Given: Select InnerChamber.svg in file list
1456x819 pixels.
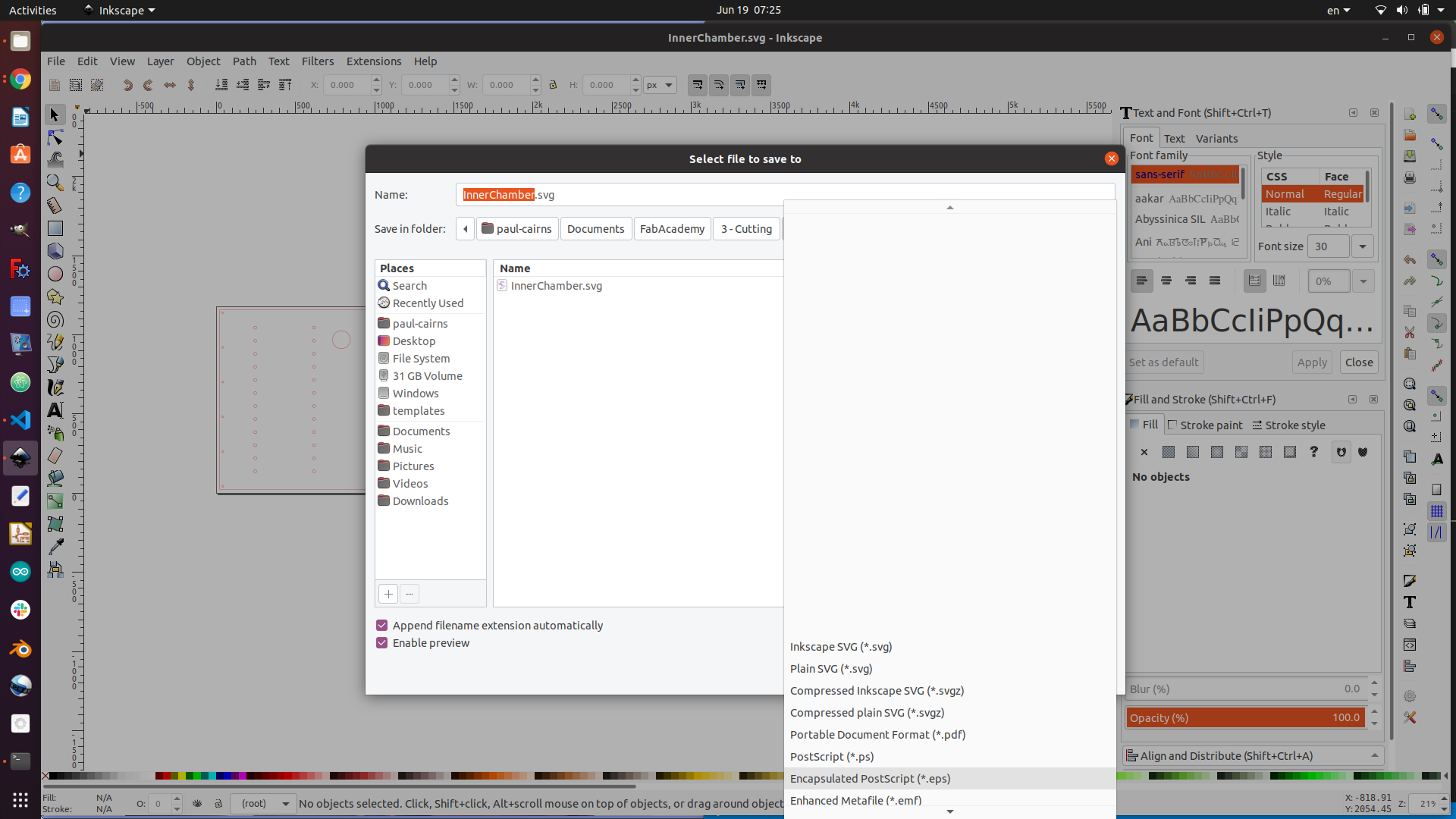Looking at the screenshot, I should click(556, 286).
